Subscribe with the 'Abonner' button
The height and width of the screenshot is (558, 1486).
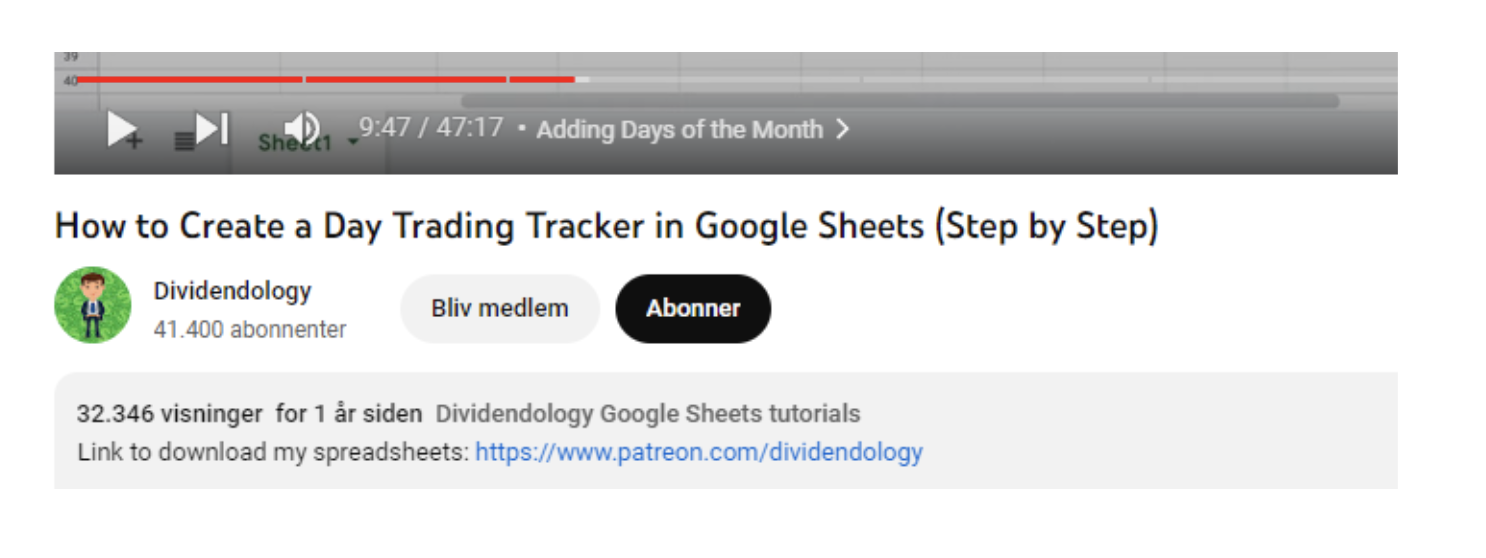coord(693,308)
